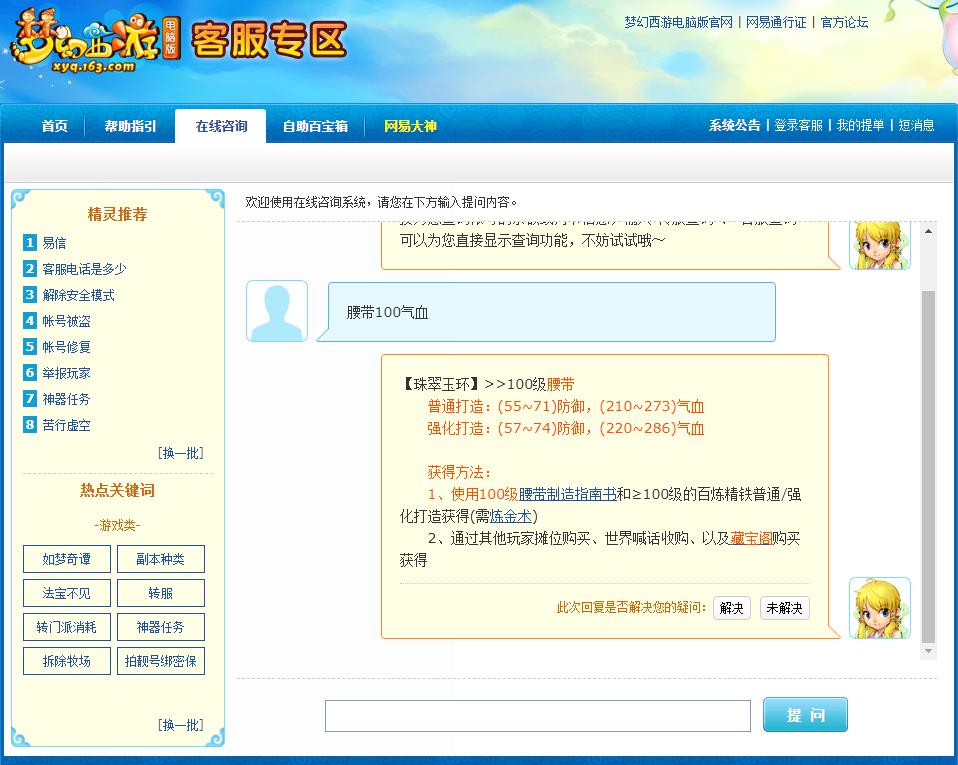Viewport: 958px width, 765px height.
Task: Refresh 精灵推荐 list with 换一批
Action: [180, 453]
